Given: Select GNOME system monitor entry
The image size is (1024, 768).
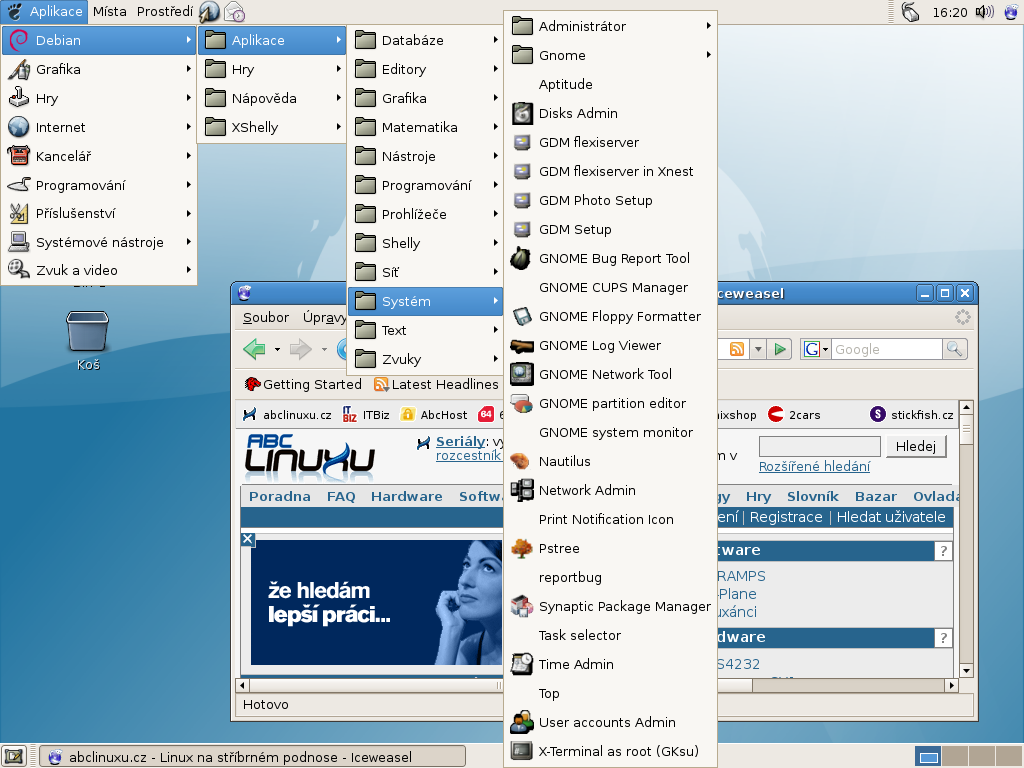Looking at the screenshot, I should [610, 432].
